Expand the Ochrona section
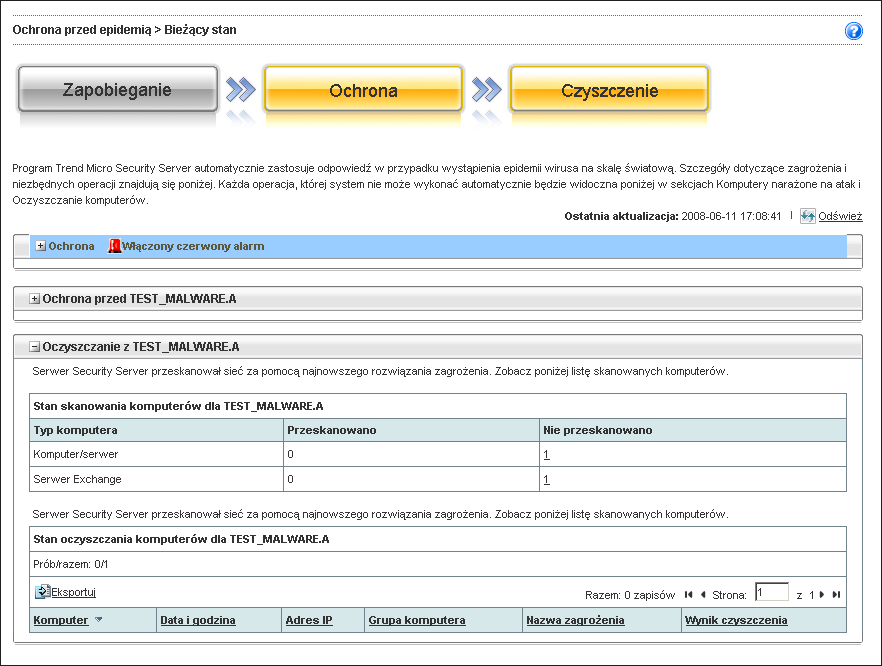The image size is (882, 666). coord(40,246)
